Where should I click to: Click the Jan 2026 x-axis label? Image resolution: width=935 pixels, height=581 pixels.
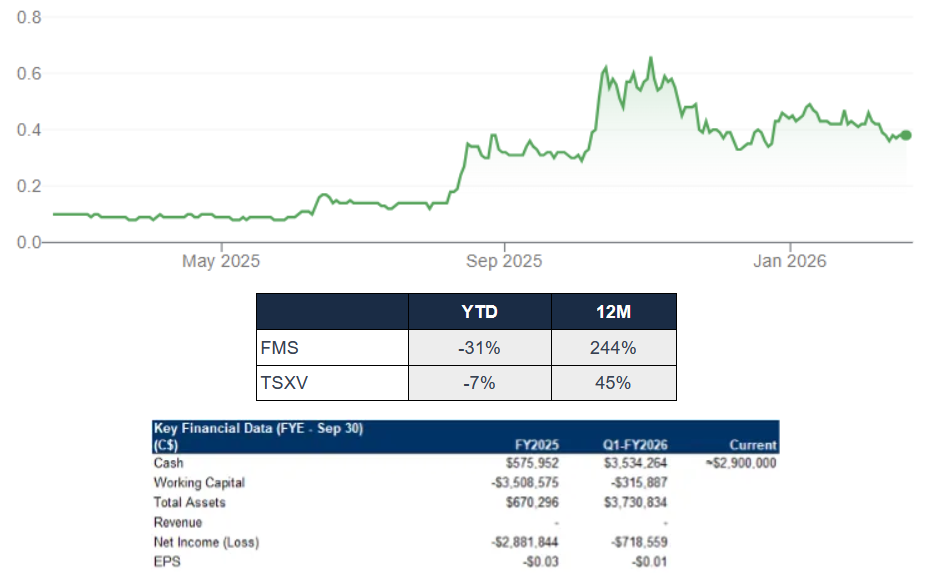790,262
